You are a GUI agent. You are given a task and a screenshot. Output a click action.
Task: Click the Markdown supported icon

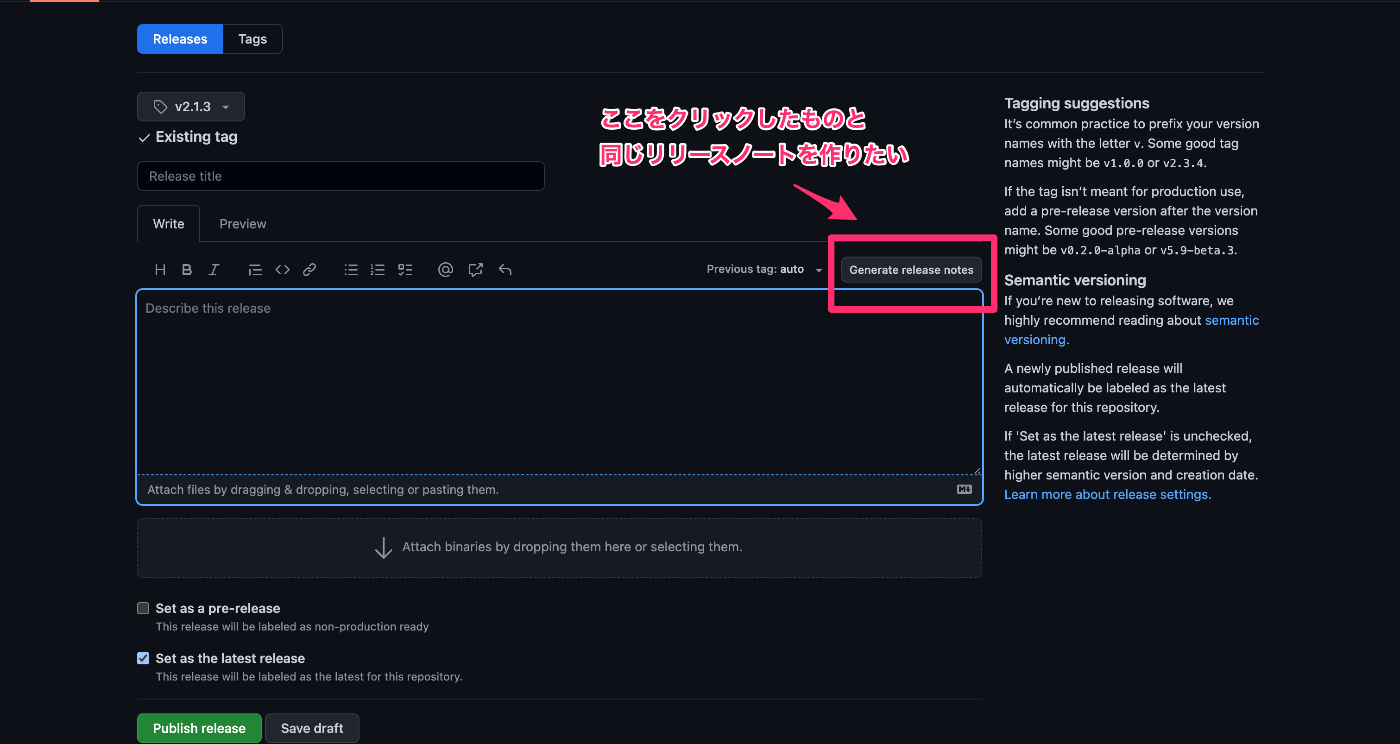pyautogui.click(x=963, y=489)
